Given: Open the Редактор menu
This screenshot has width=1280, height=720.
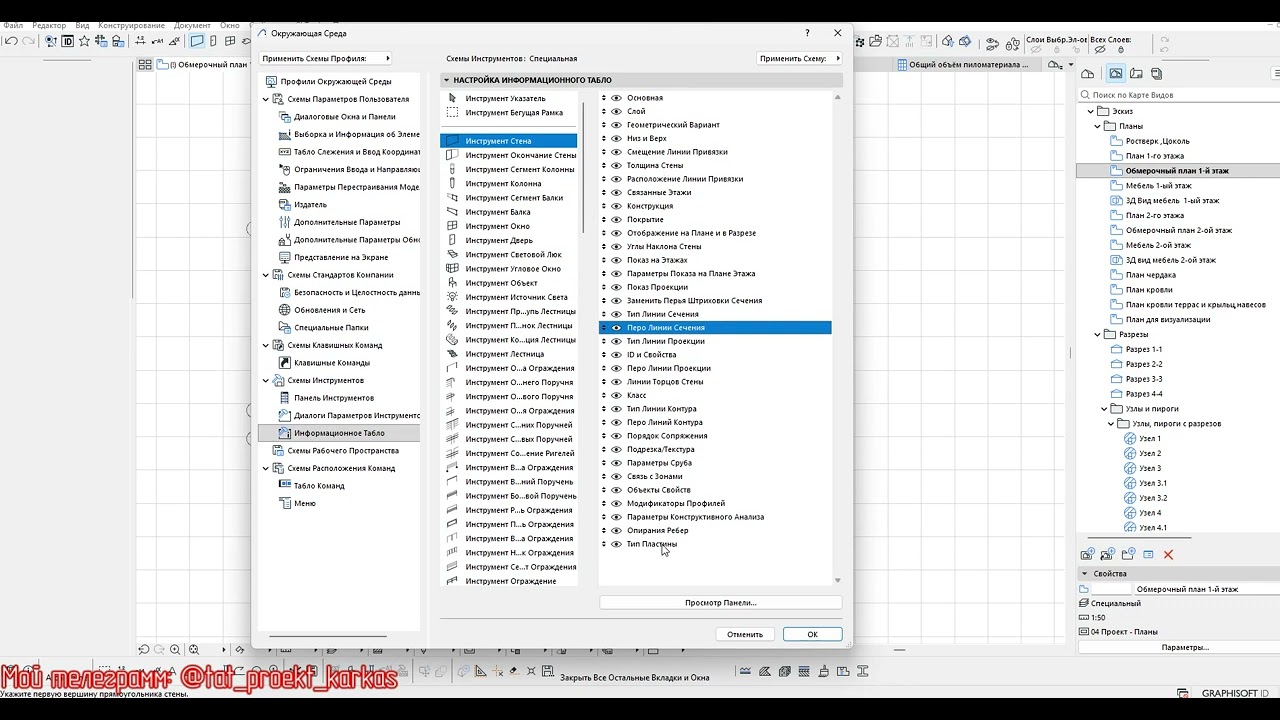Looking at the screenshot, I should [49, 24].
